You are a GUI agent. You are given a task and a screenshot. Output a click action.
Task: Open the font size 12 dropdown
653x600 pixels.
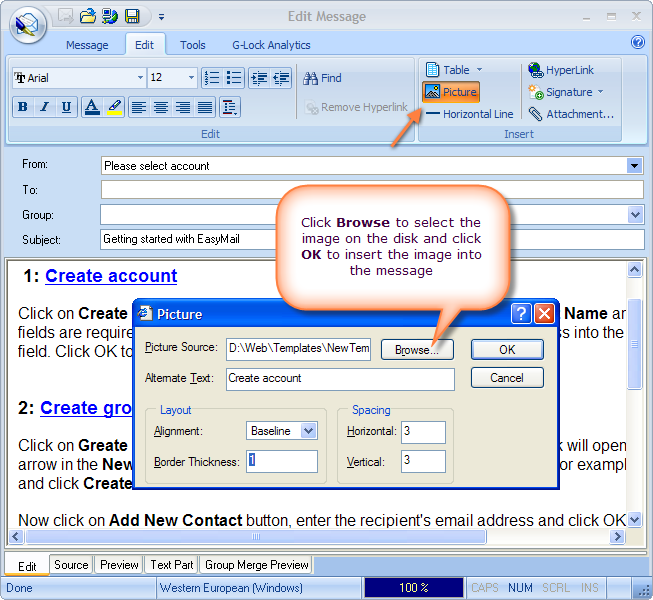point(191,78)
